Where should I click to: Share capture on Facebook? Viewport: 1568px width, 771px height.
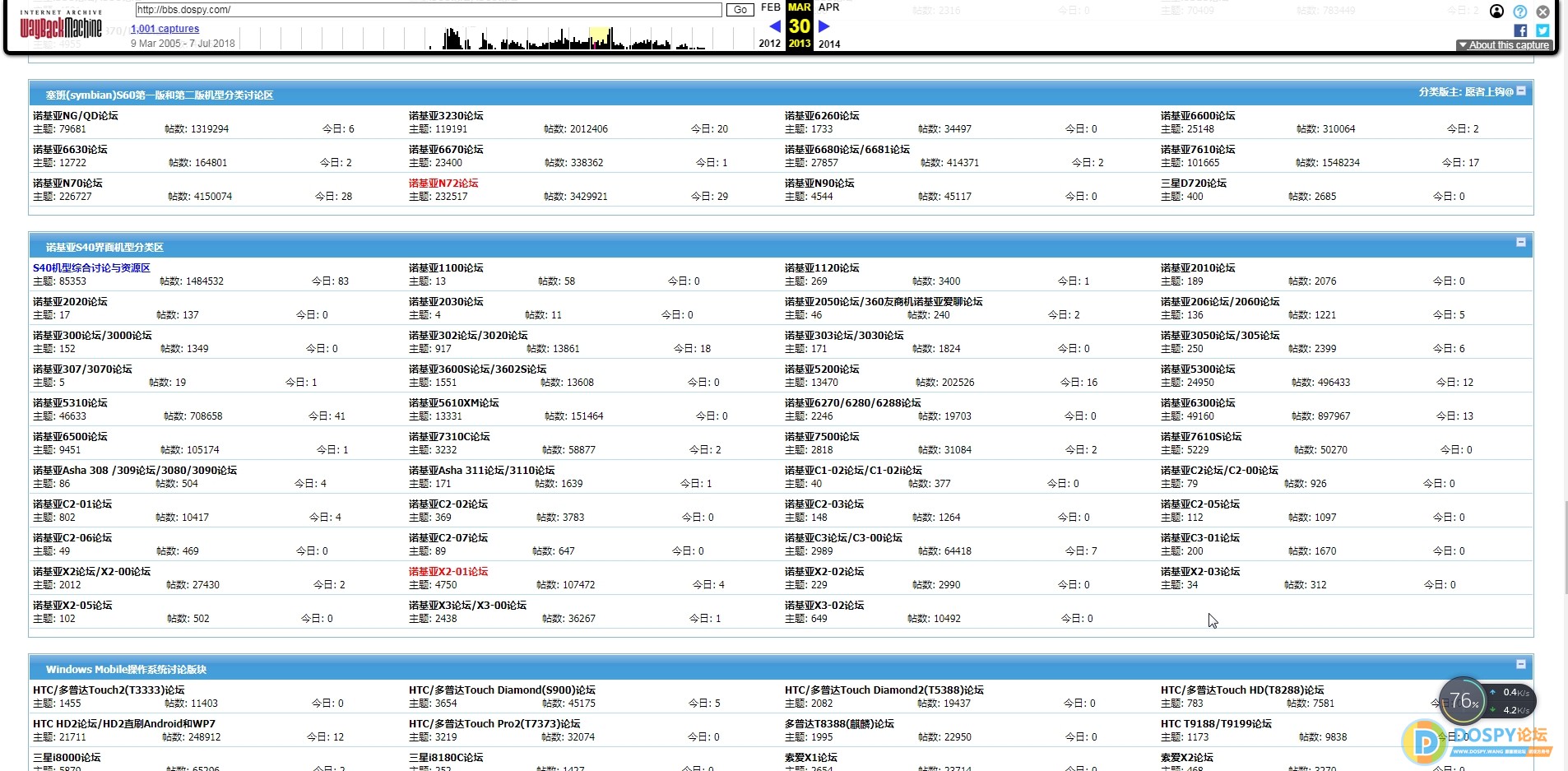[x=1520, y=30]
